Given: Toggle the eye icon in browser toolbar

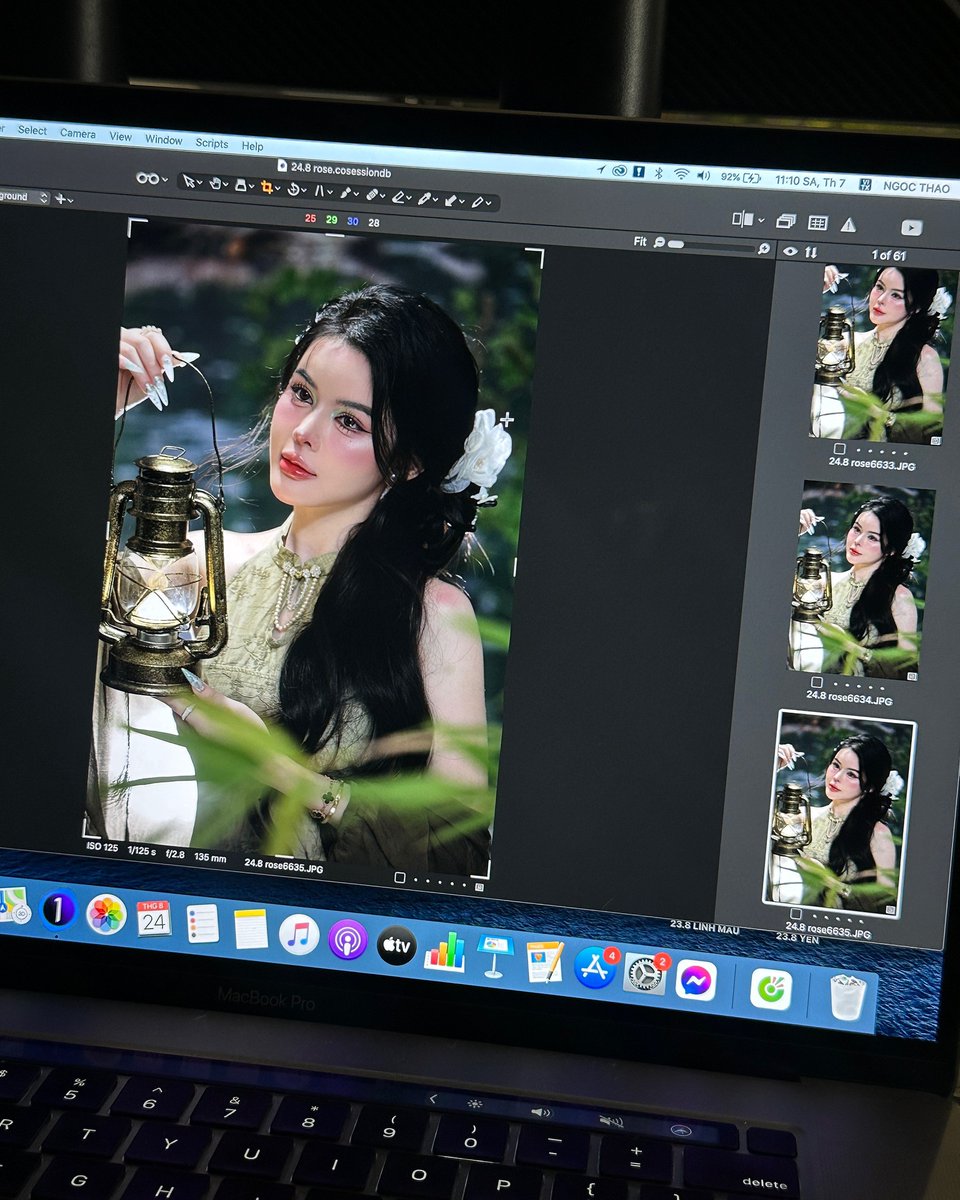Looking at the screenshot, I should pyautogui.click(x=790, y=252).
